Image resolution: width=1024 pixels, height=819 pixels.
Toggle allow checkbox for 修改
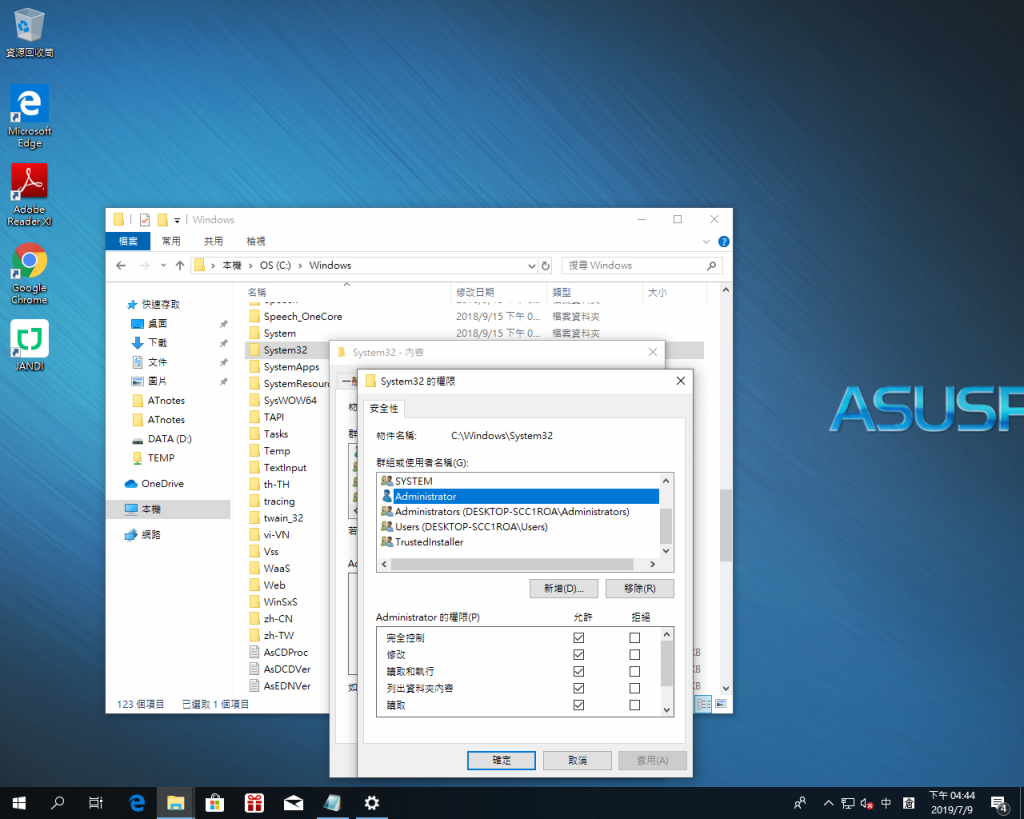click(x=579, y=654)
